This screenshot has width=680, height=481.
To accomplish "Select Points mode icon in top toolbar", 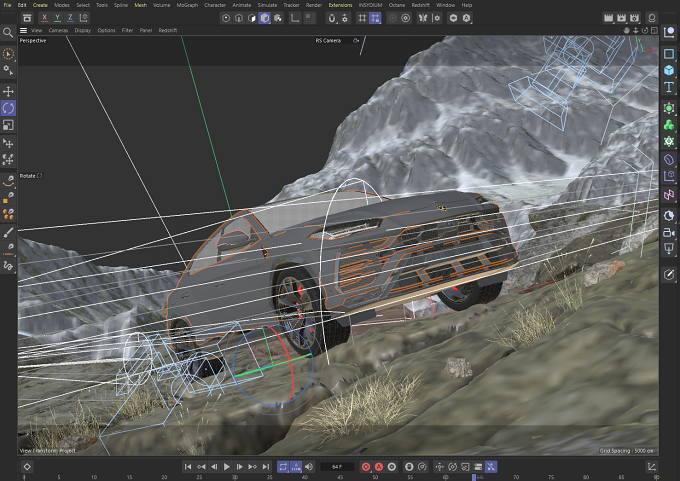I will [226, 18].
